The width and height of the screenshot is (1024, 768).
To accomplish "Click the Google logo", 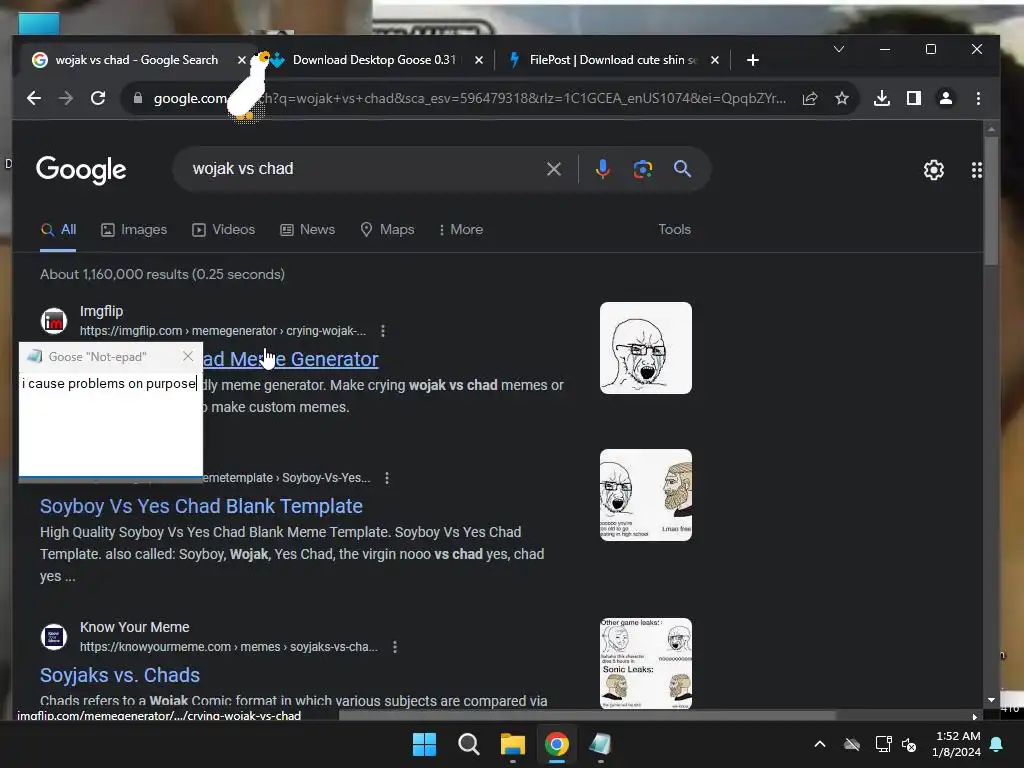I will click(x=81, y=170).
